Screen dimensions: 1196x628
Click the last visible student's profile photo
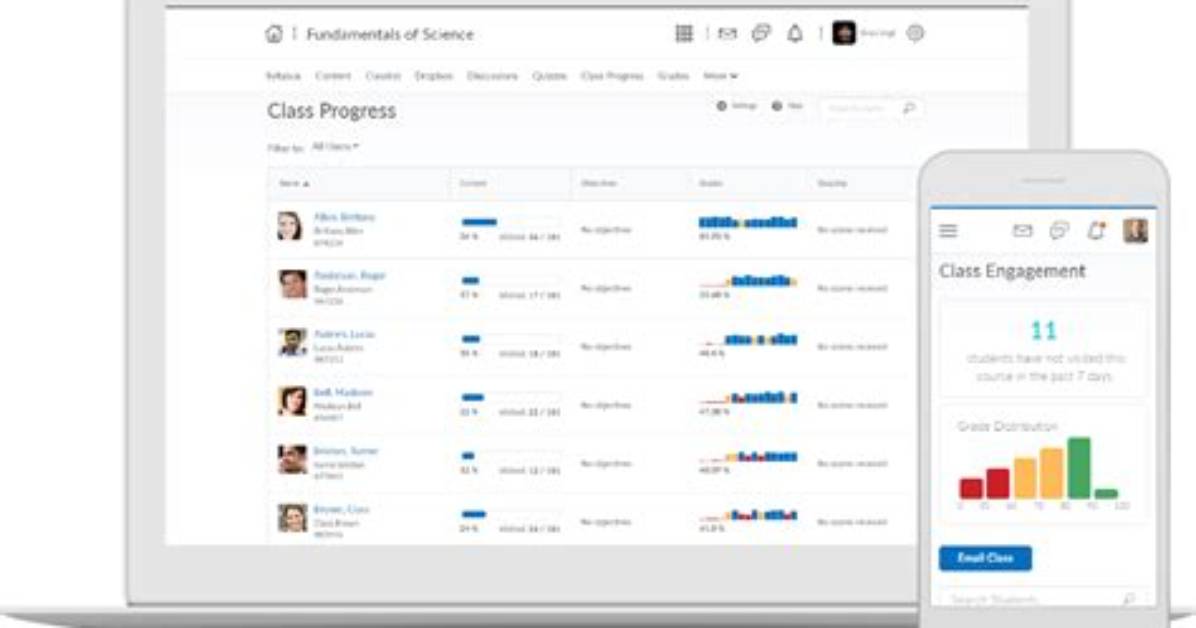[x=292, y=518]
